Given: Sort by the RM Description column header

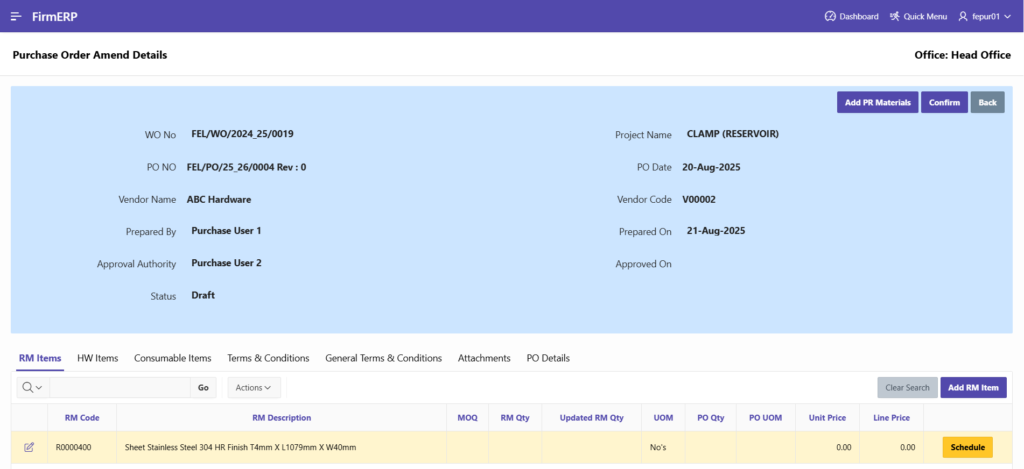Looking at the screenshot, I should (281, 417).
